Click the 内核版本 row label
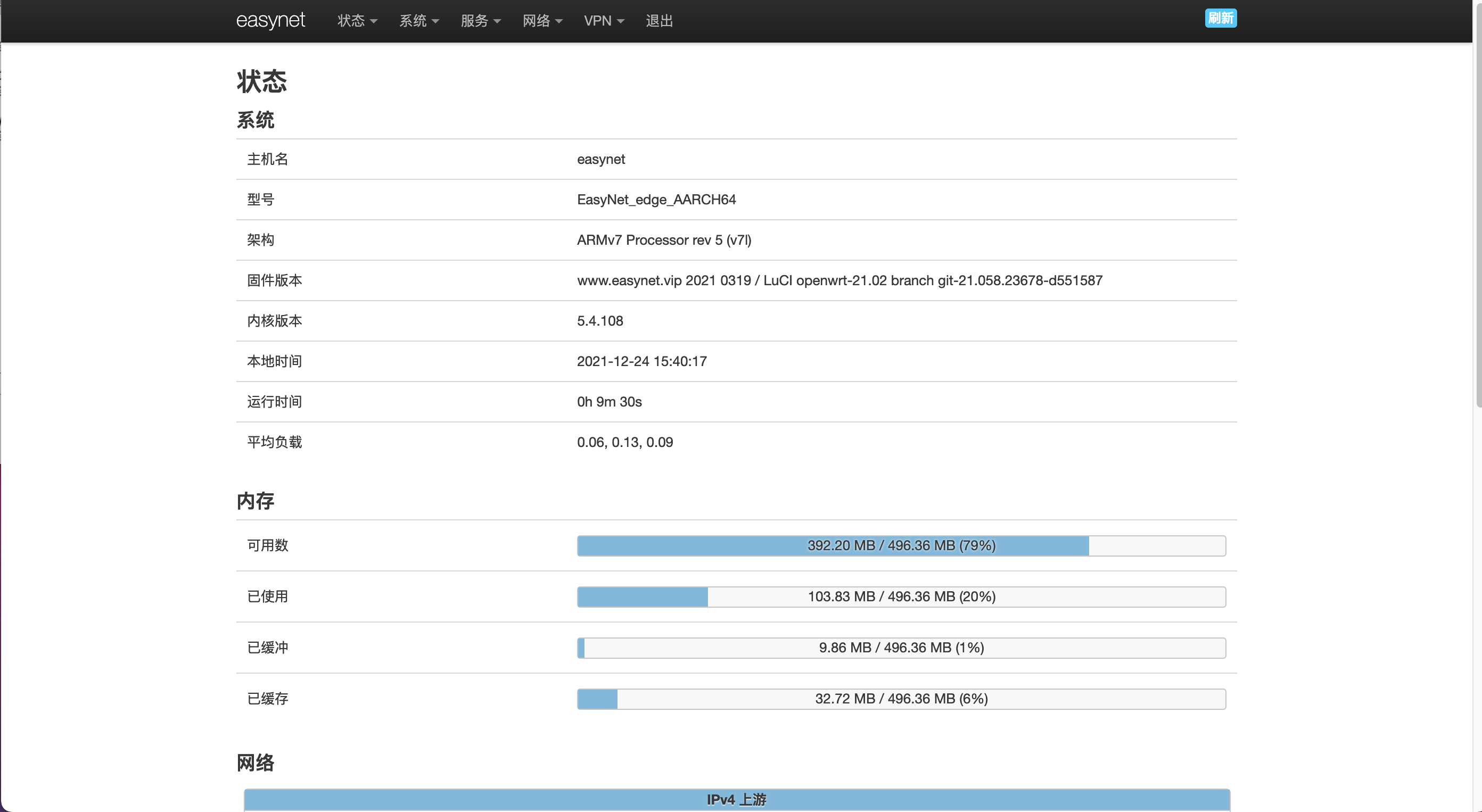Viewport: 1482px width, 812px height. 275,321
